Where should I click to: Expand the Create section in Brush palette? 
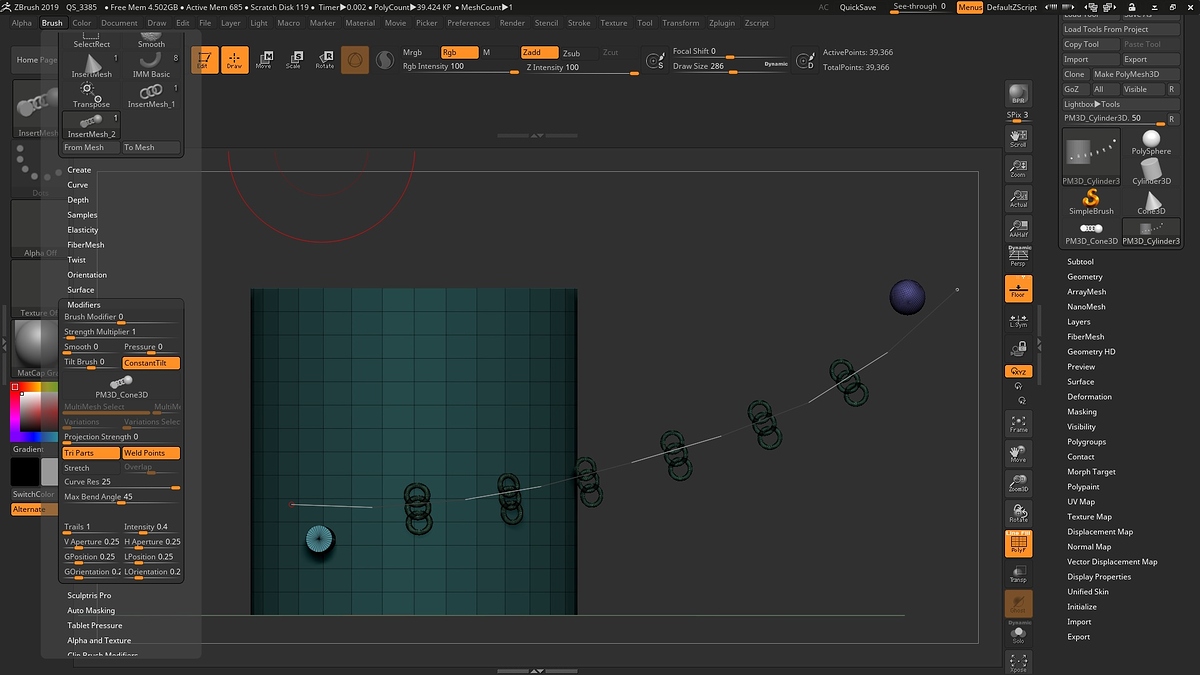click(x=79, y=170)
